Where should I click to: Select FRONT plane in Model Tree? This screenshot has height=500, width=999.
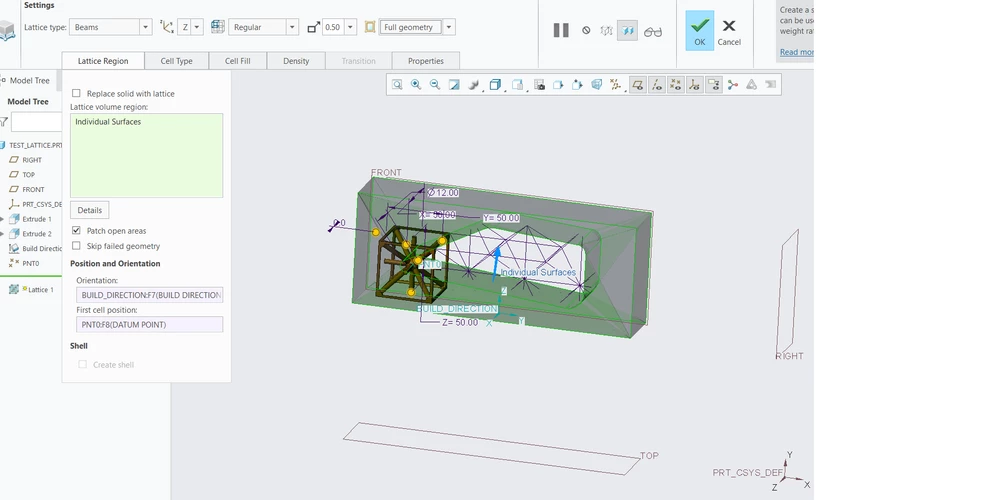(x=33, y=189)
